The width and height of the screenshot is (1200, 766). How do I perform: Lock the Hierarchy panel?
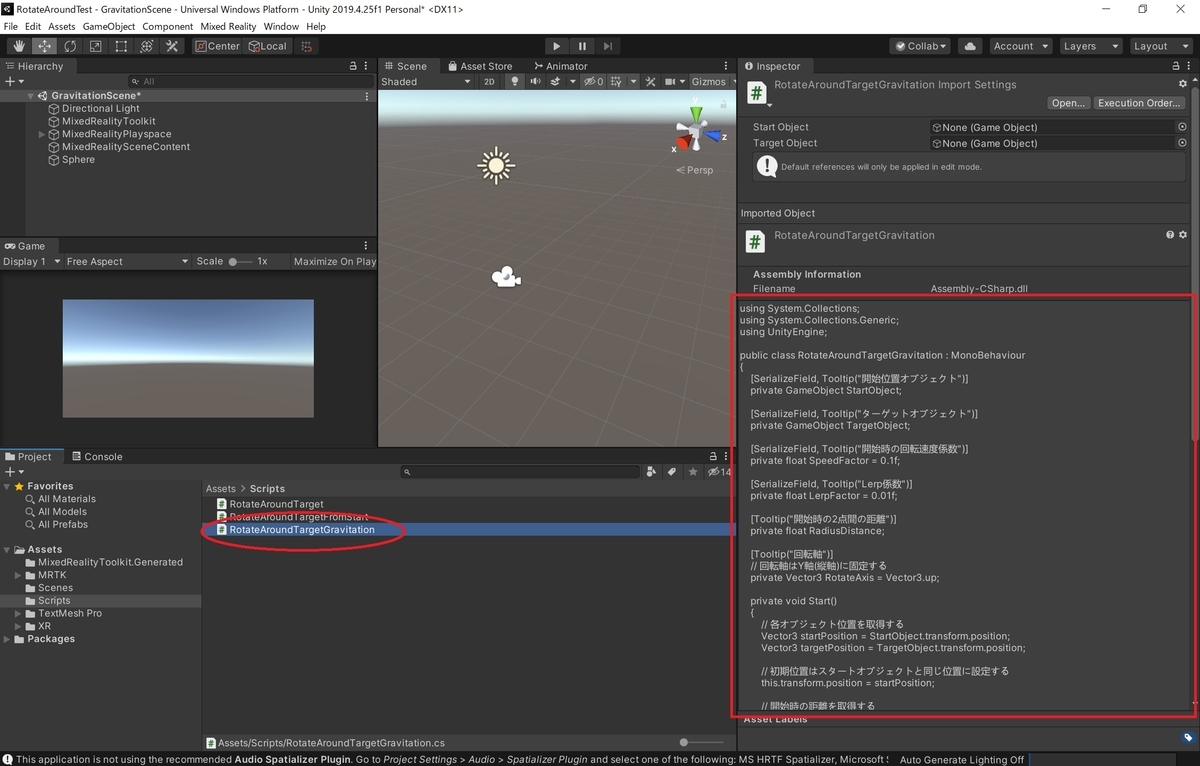pos(353,66)
